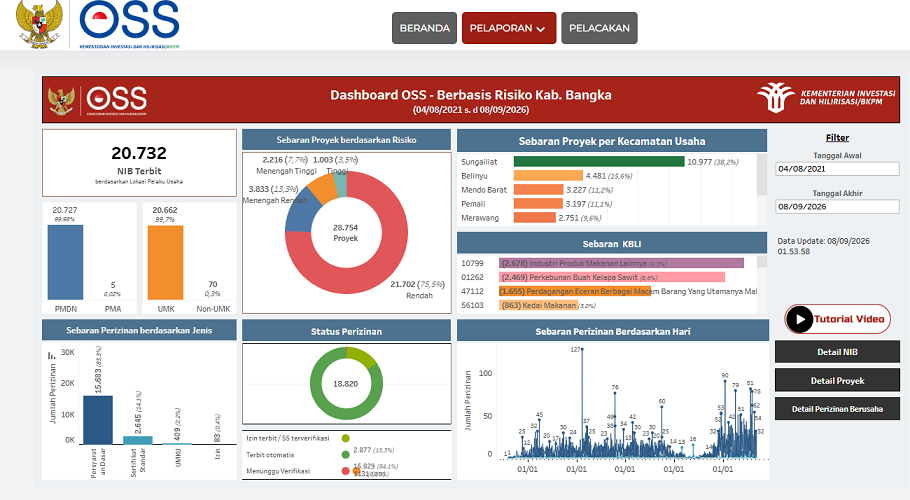Click the 76 data point in the daily chart

(x=615, y=393)
